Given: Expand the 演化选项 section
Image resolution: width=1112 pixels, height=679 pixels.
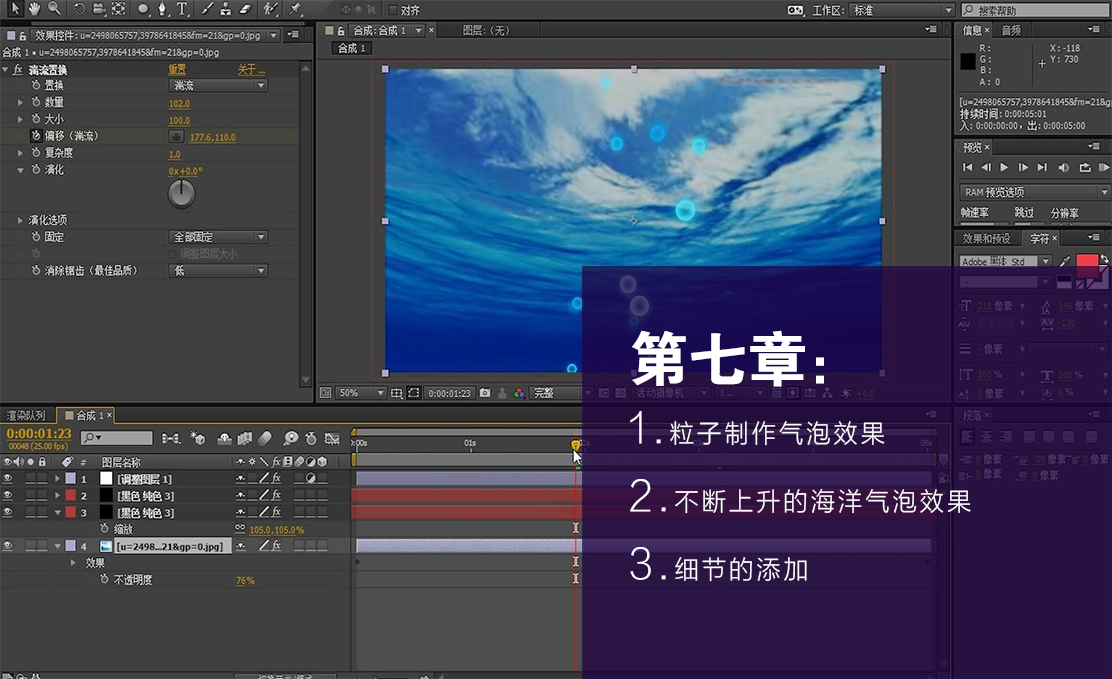Looking at the screenshot, I should tap(21, 220).
